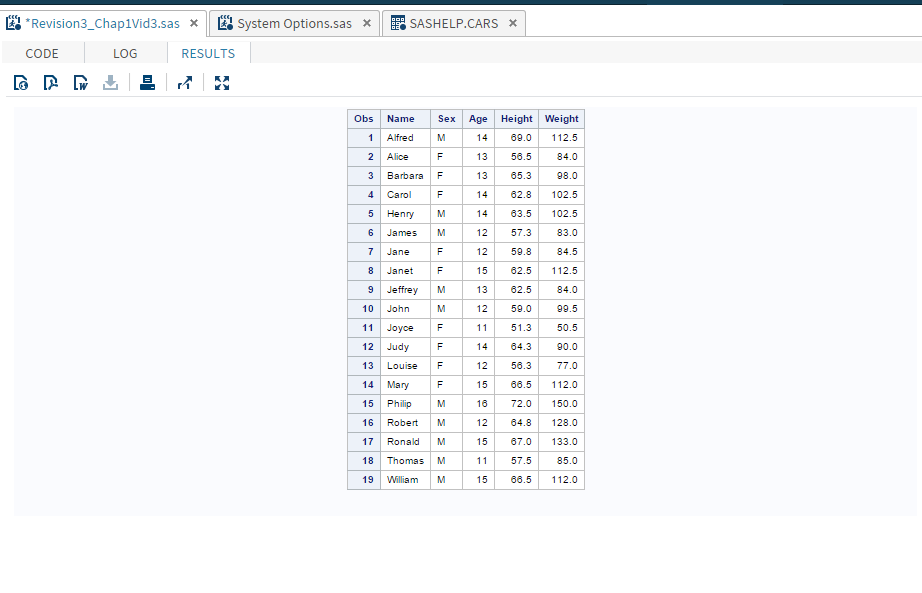Image resolution: width=922 pixels, height=593 pixels.
Task: Open results in new browser tab icon
Action: [185, 83]
